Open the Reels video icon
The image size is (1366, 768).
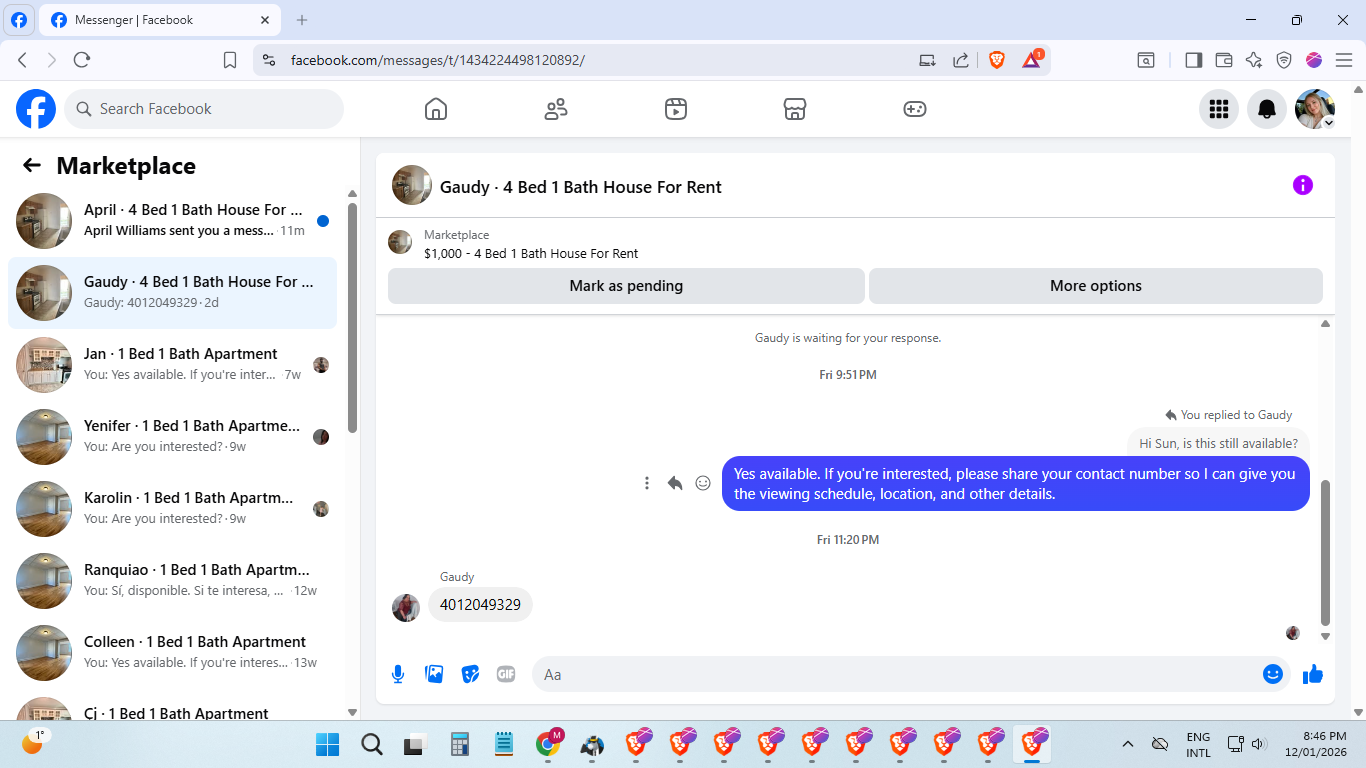[x=676, y=109]
